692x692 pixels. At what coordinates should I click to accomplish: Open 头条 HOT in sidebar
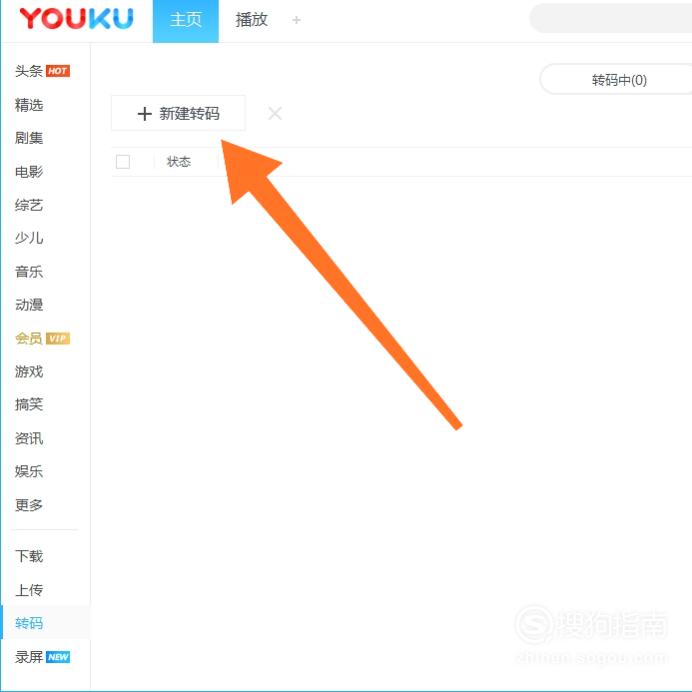[x=42, y=71]
